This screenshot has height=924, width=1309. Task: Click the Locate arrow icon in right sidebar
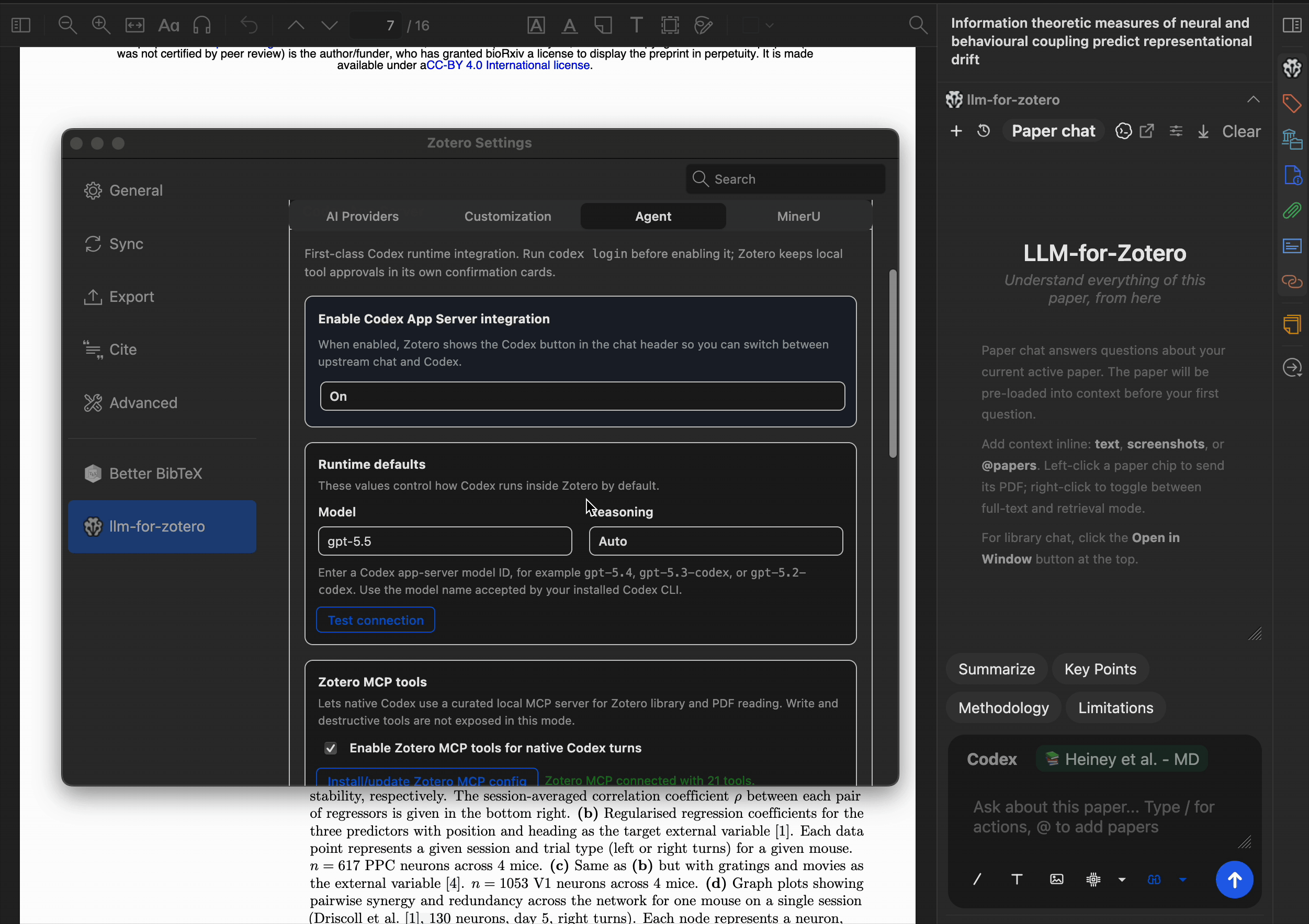coord(1292,367)
